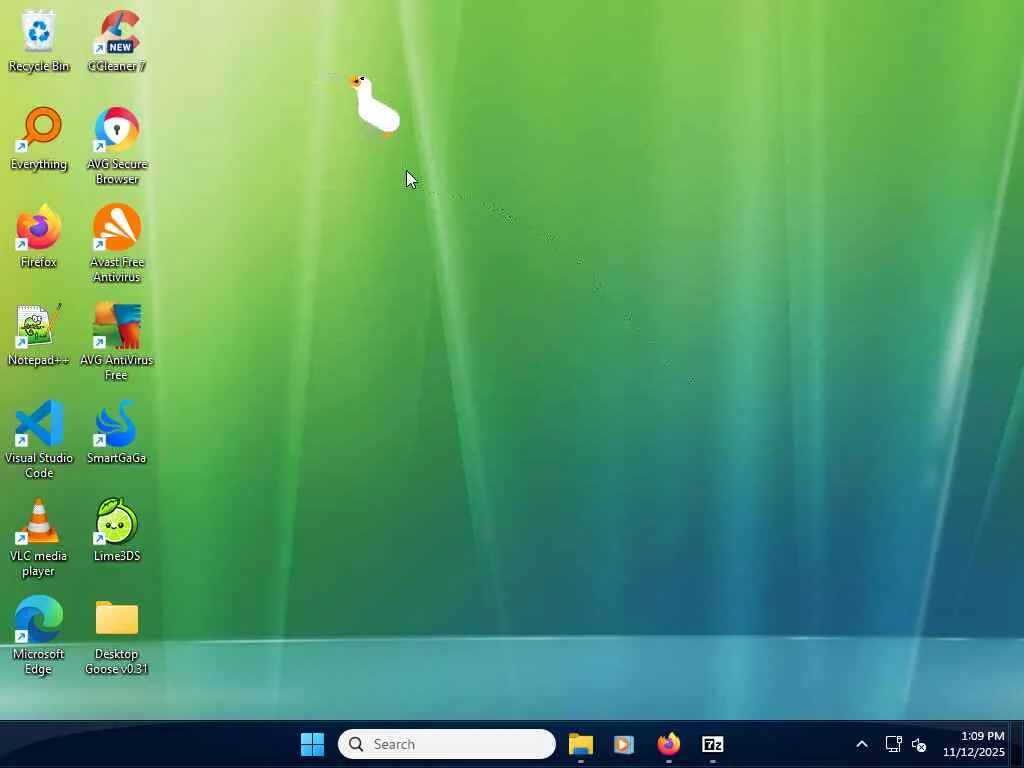Viewport: 1024px width, 768px height.
Task: Select the VLC media player shortcut
Action: coord(39,537)
